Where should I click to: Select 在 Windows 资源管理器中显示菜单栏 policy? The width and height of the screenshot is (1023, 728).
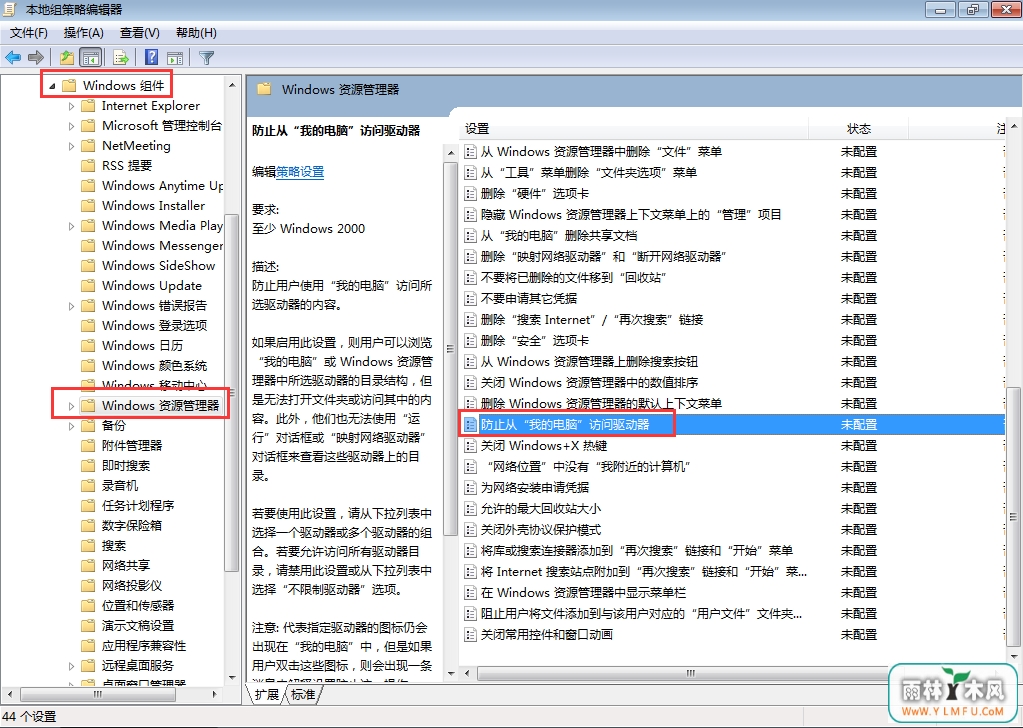(x=583, y=593)
